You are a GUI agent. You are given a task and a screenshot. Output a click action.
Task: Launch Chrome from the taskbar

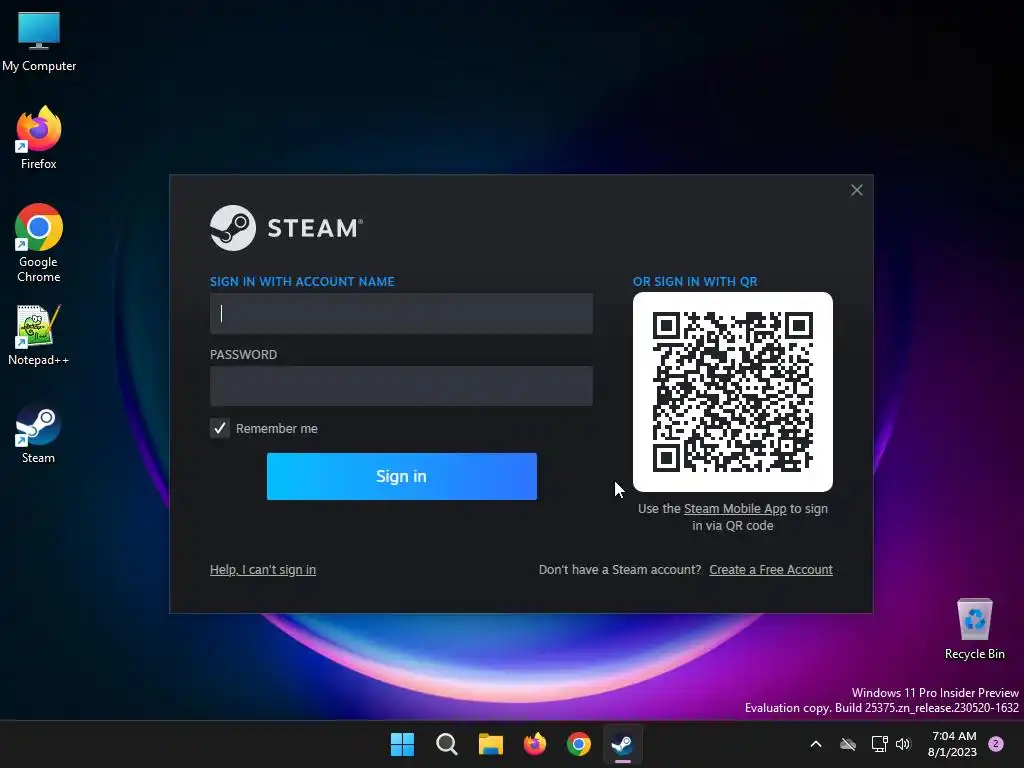click(579, 744)
